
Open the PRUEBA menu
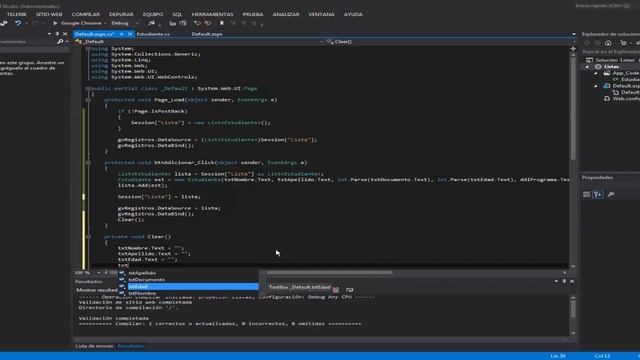[253, 14]
